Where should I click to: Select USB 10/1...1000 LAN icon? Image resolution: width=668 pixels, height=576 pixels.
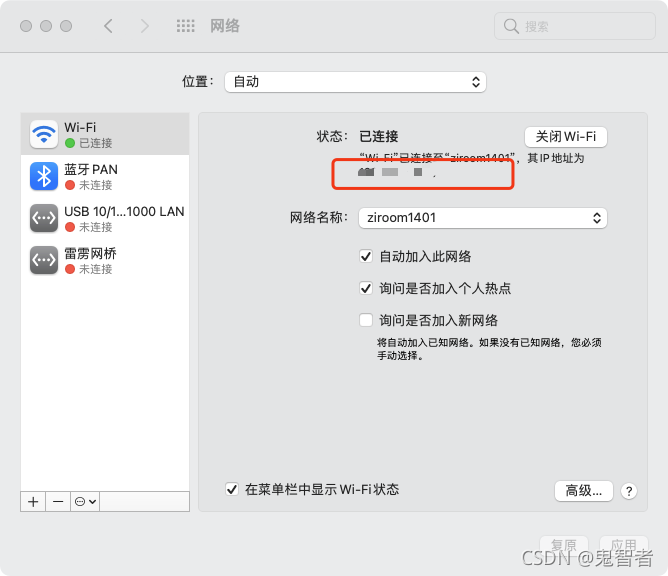[44, 218]
